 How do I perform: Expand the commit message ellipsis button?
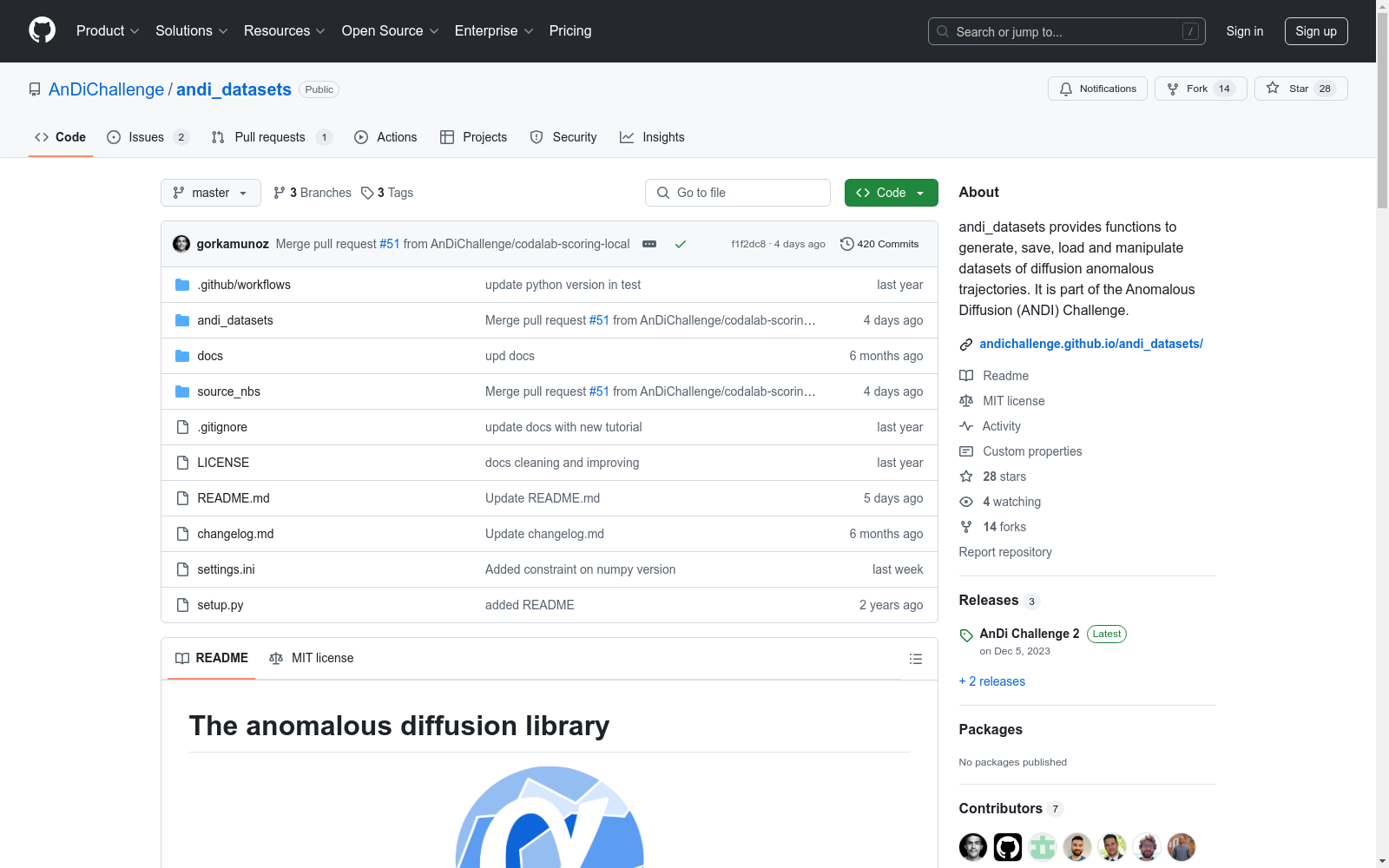point(649,244)
